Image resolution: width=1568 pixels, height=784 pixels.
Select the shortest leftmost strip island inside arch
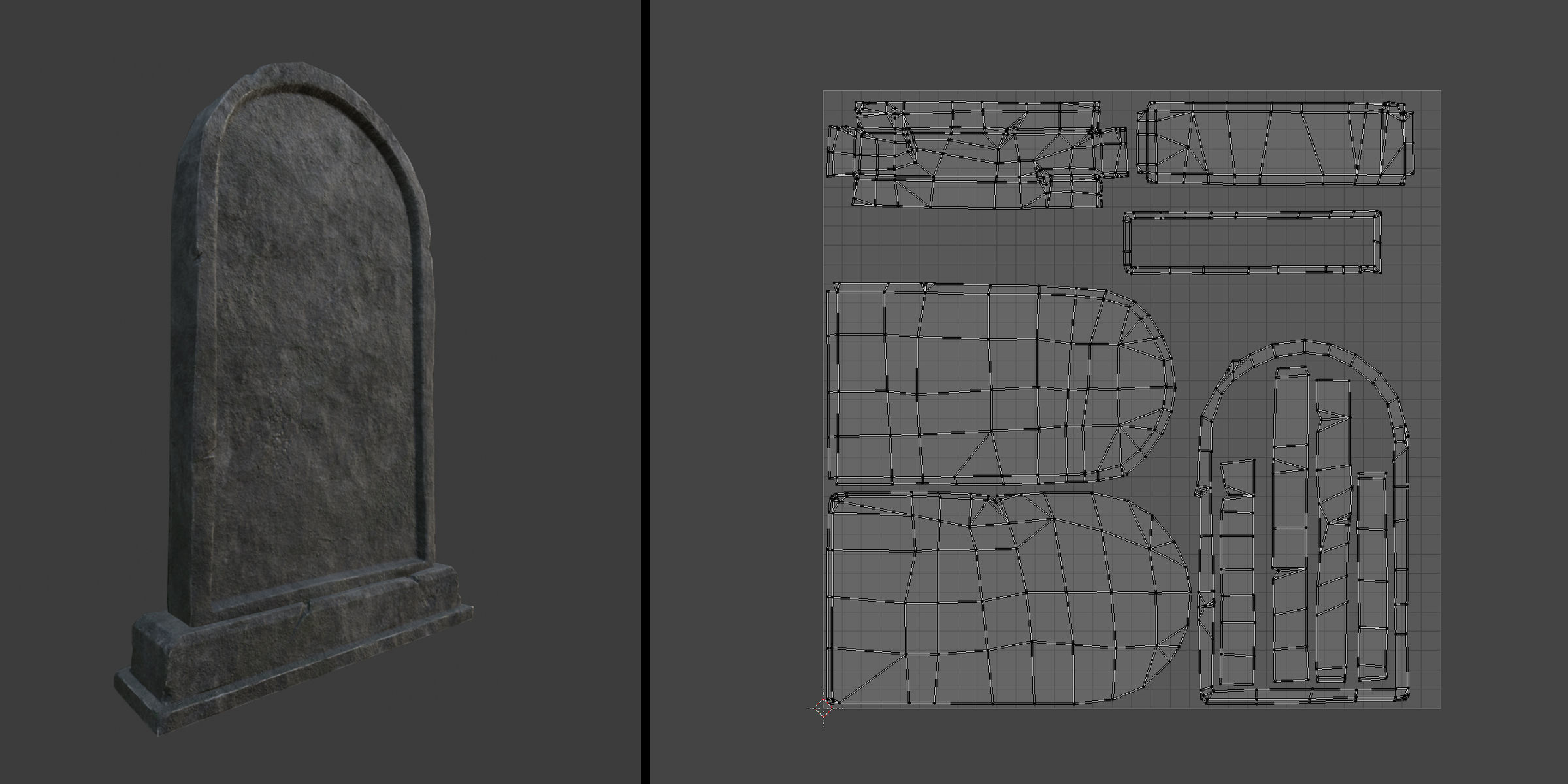1237,573
